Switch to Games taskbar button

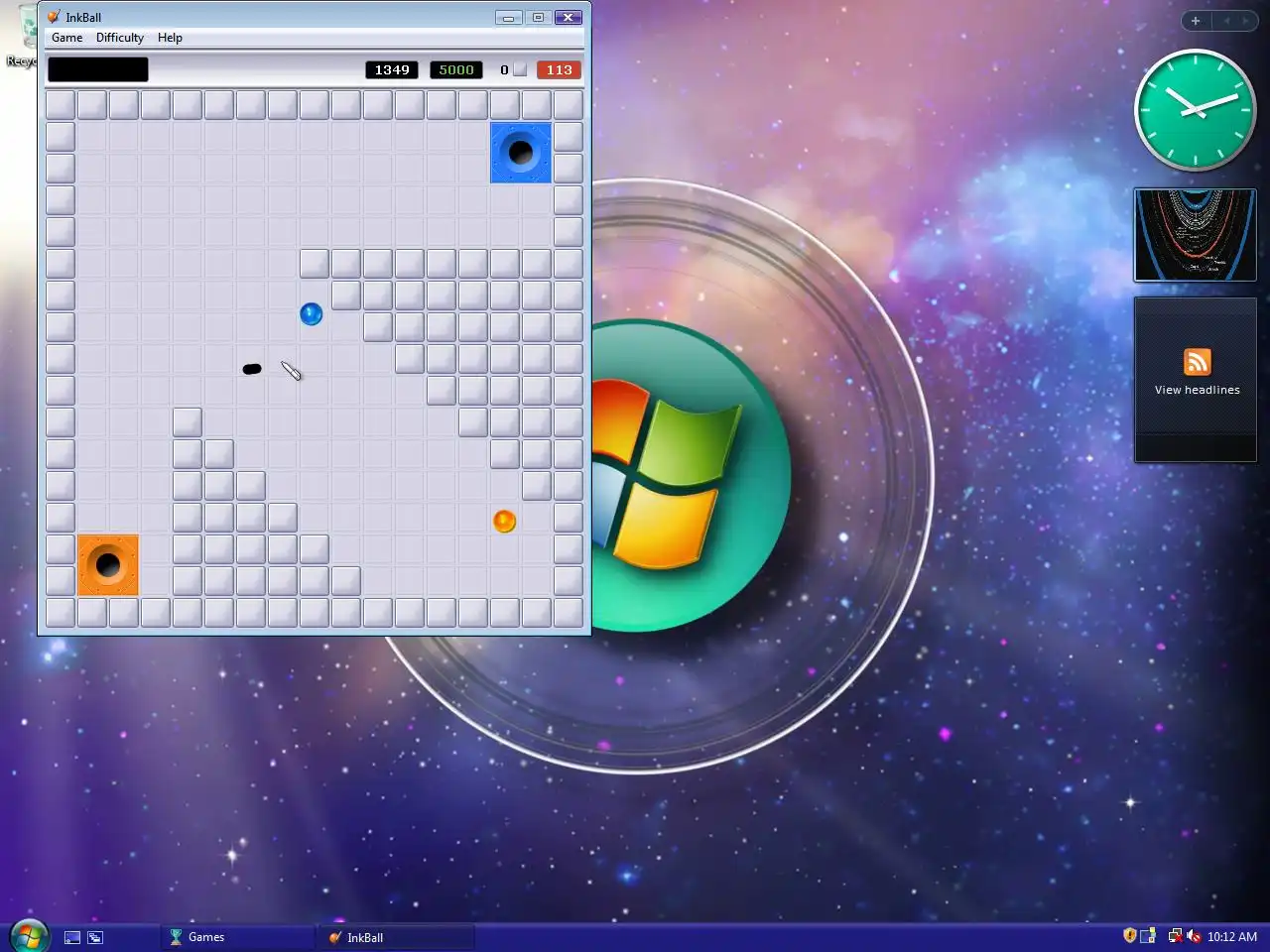(x=238, y=937)
